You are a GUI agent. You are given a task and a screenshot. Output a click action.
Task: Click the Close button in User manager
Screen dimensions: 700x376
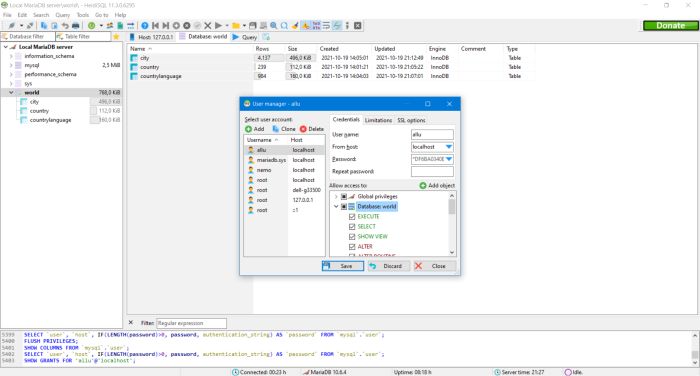point(434,266)
